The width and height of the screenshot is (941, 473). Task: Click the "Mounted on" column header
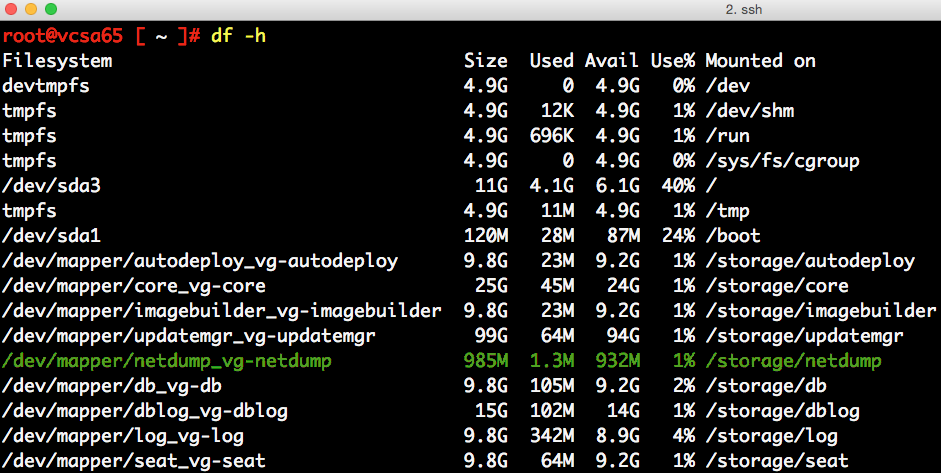pyautogui.click(x=760, y=61)
